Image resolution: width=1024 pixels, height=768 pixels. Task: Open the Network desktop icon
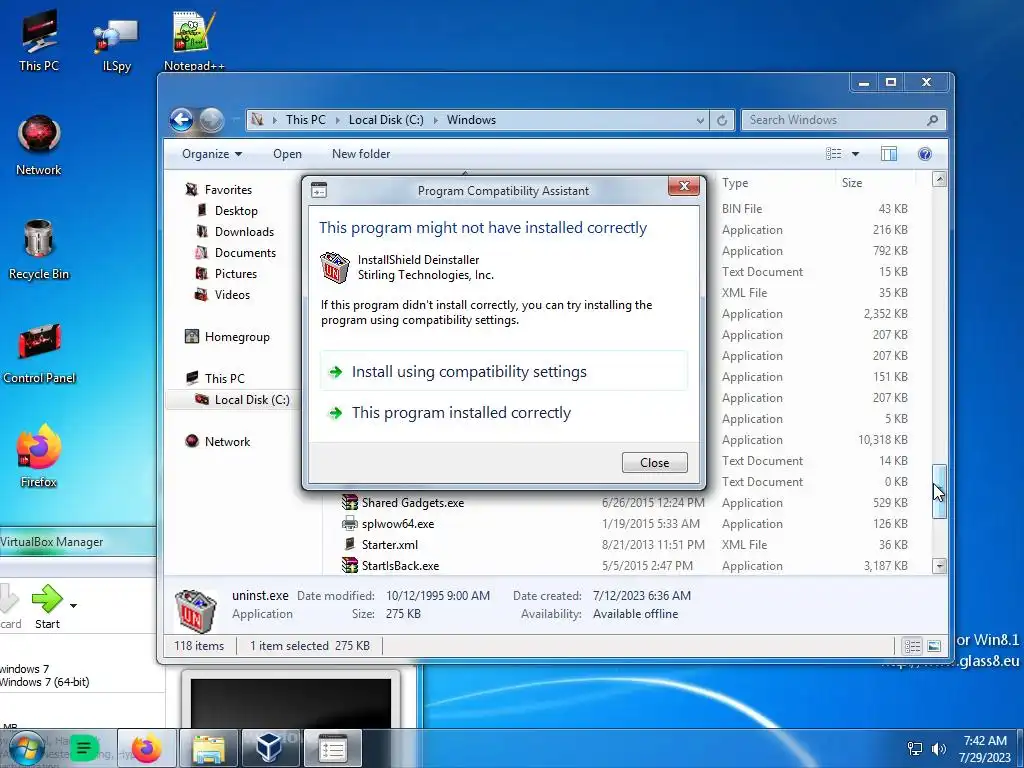(39, 145)
